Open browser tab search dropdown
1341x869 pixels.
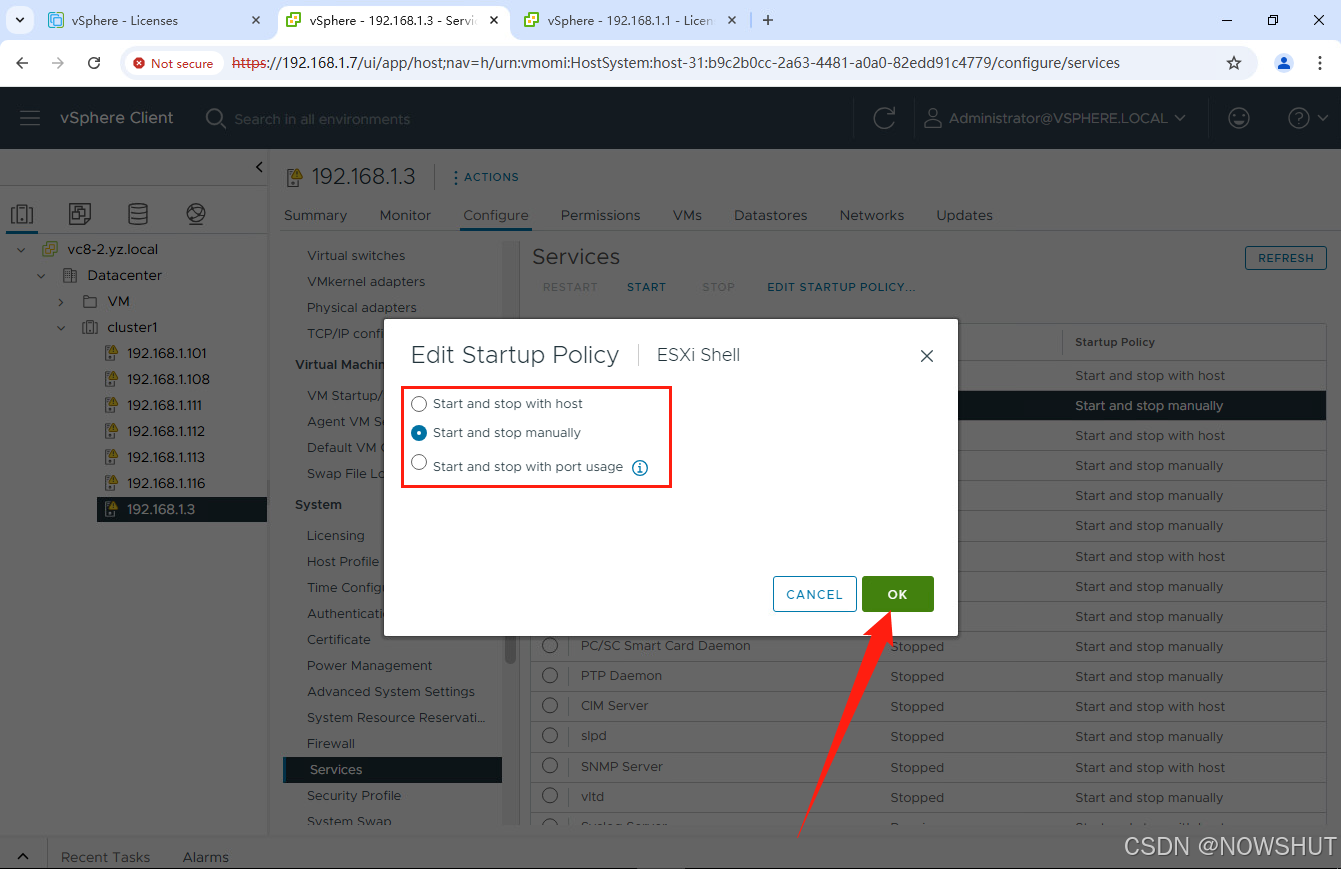19,20
